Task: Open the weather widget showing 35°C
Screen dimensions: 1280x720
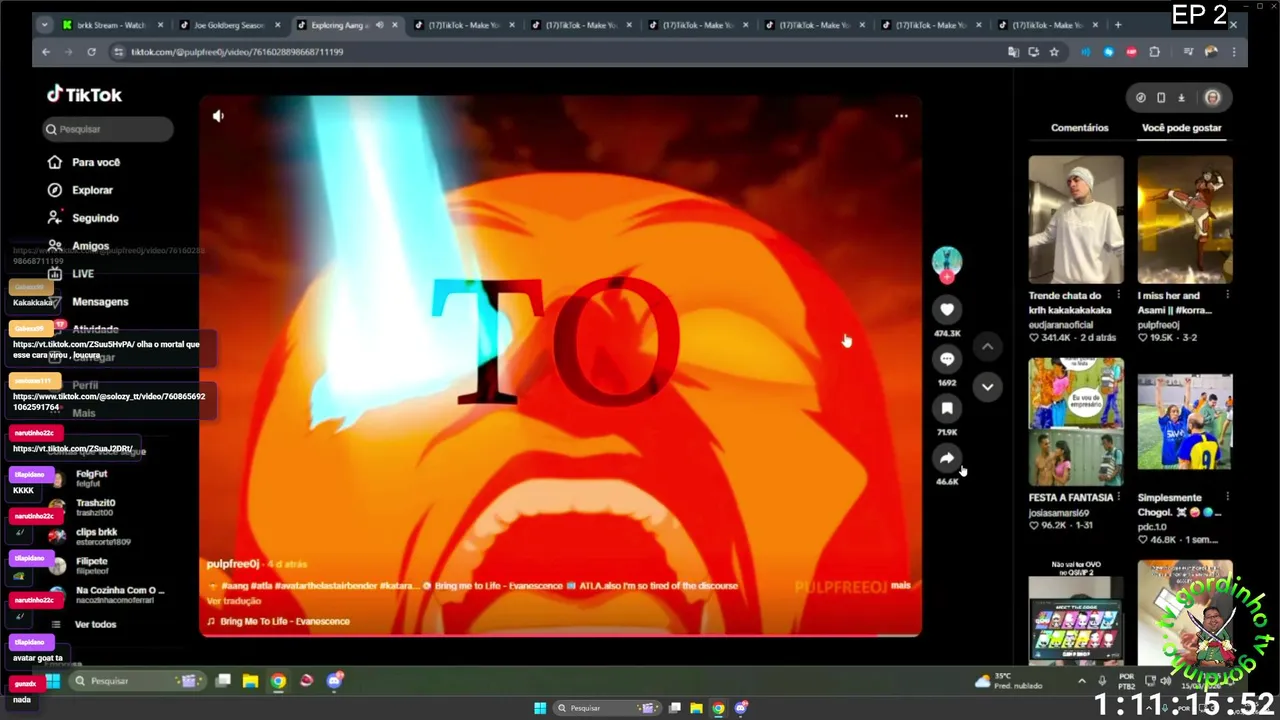Action: click(x=1009, y=681)
